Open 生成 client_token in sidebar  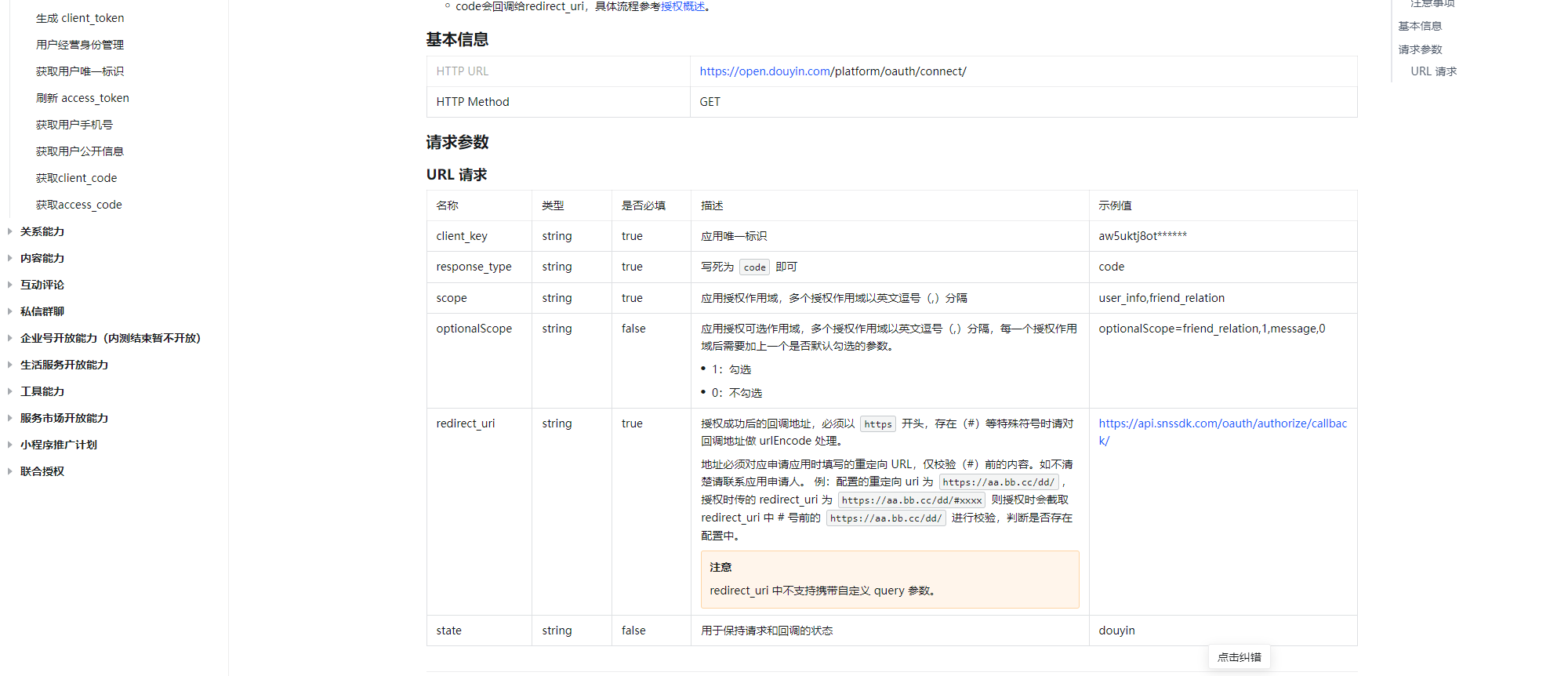[x=80, y=18]
